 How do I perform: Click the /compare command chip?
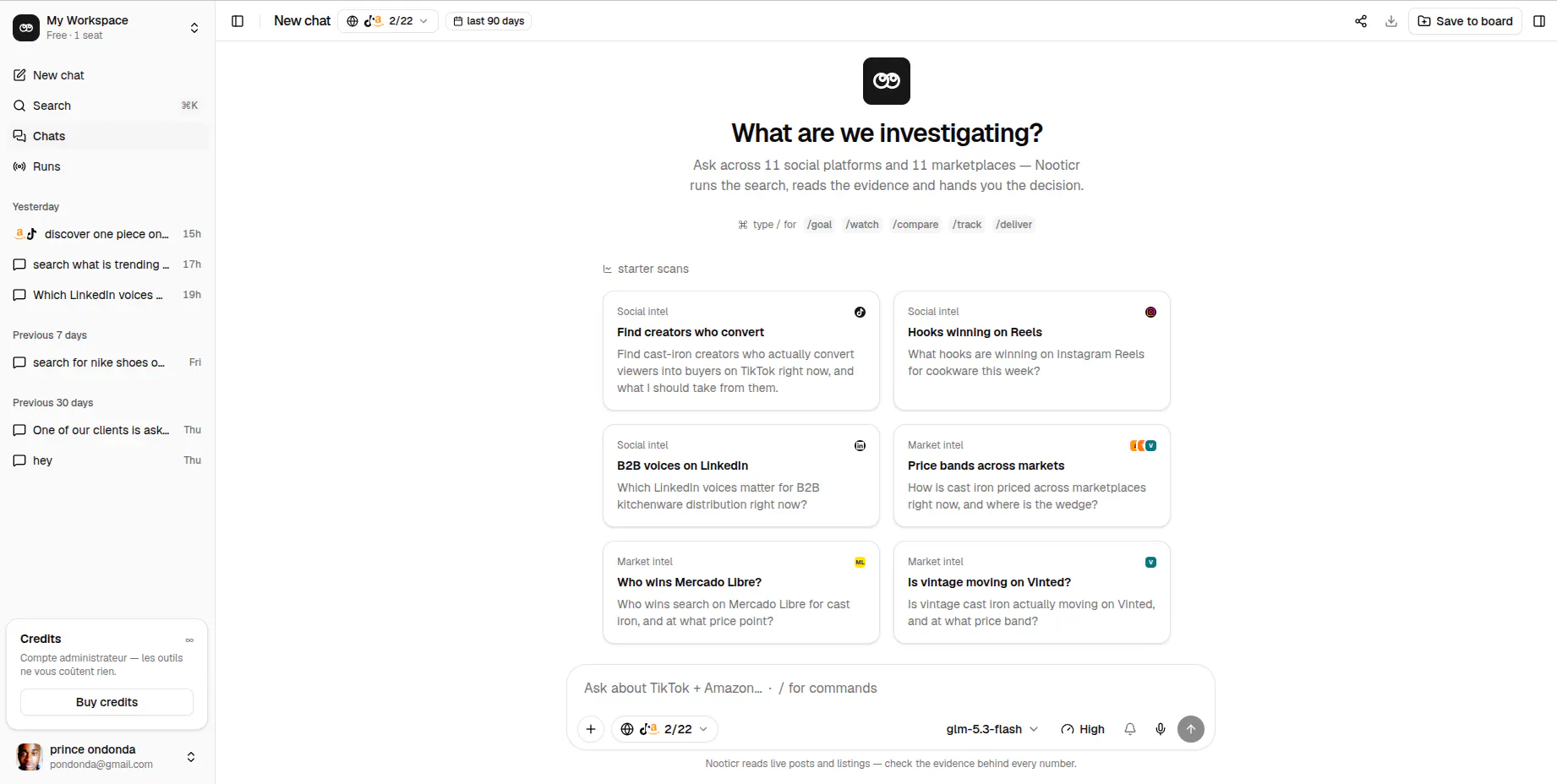(915, 225)
